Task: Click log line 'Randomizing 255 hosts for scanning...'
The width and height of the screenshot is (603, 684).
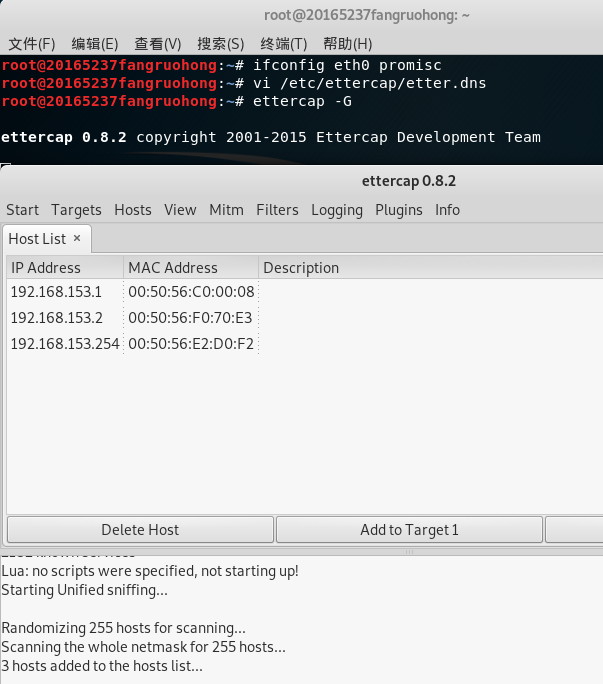Action: point(123,628)
